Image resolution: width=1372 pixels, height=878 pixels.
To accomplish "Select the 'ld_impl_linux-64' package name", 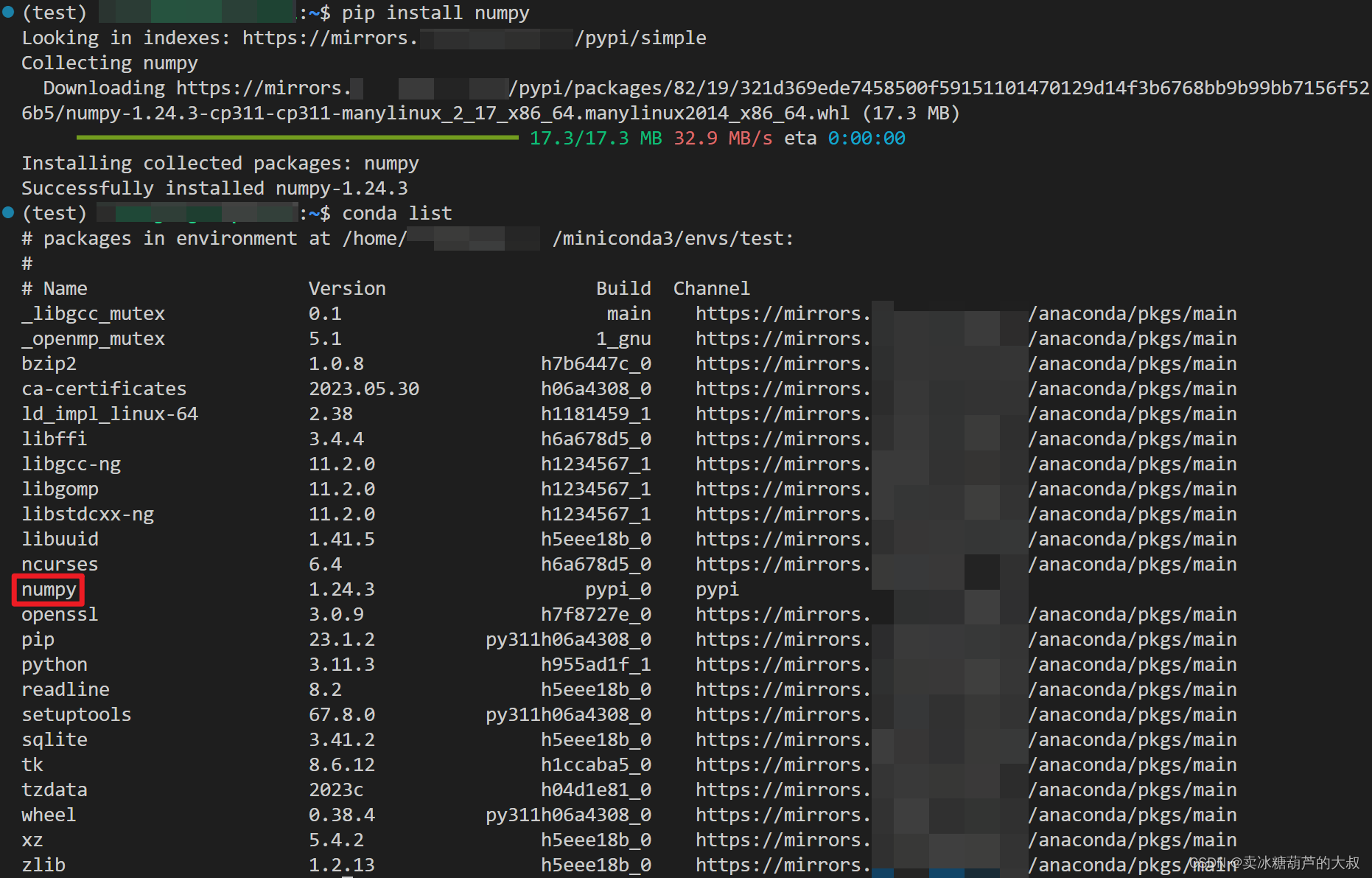I will tap(110, 414).
